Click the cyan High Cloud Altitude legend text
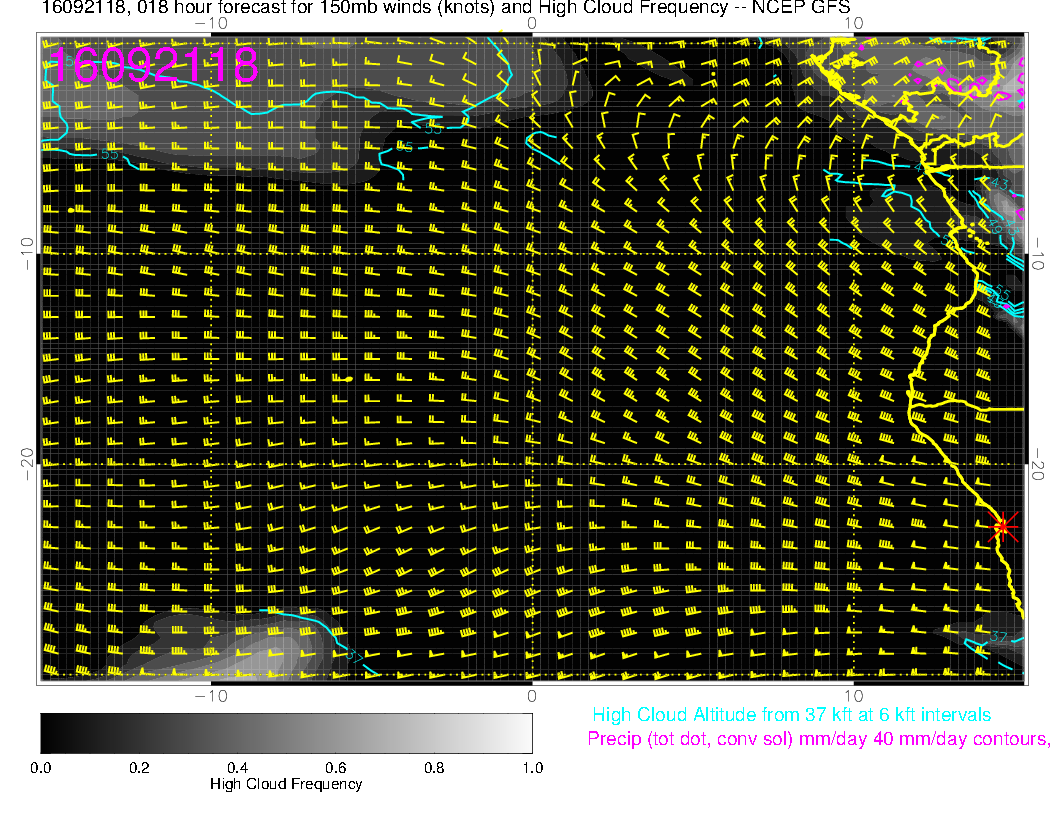 791,715
